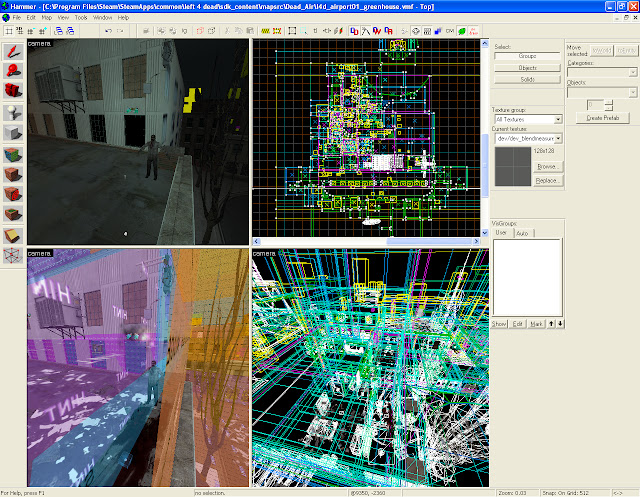Toggle ignore groups mode

pos(184,31)
